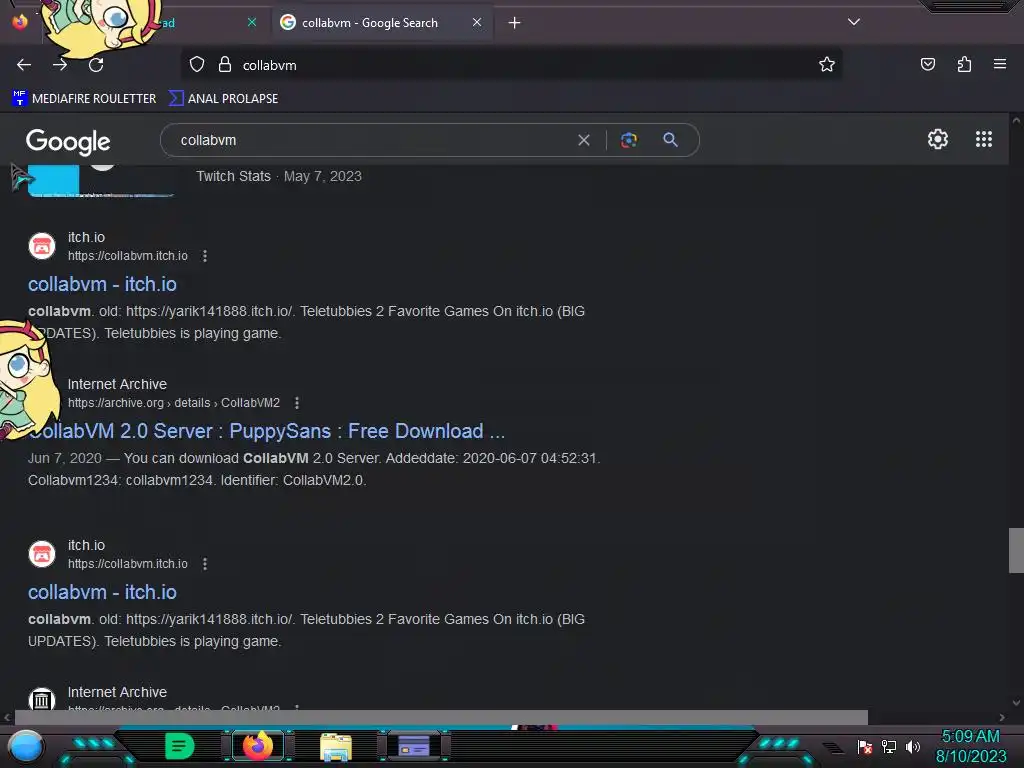The image size is (1024, 768).
Task: Click the Google logo
Action: coord(68,141)
